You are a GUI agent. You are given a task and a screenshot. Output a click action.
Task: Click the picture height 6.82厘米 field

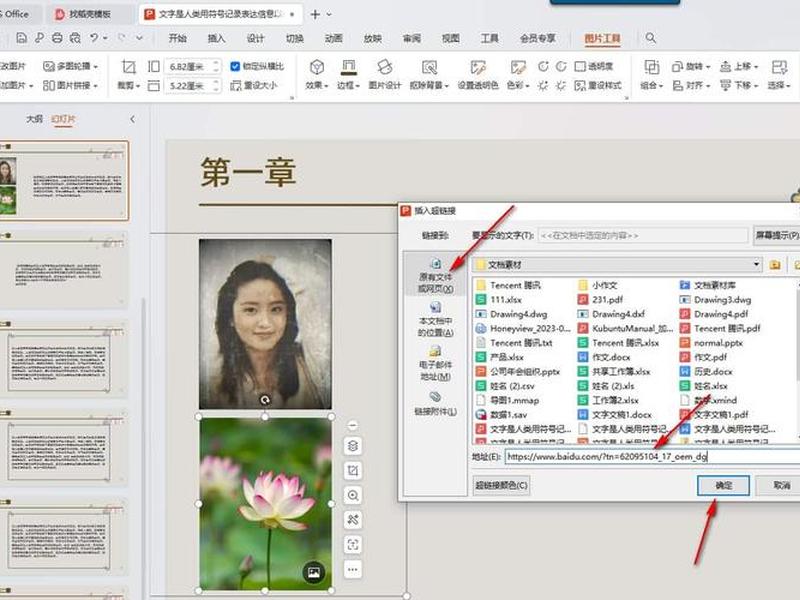pyautogui.click(x=192, y=66)
